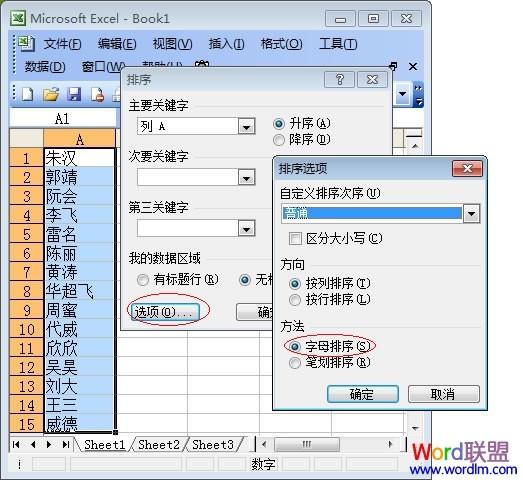Expand the 主要关键字 column dropdown

(246, 127)
